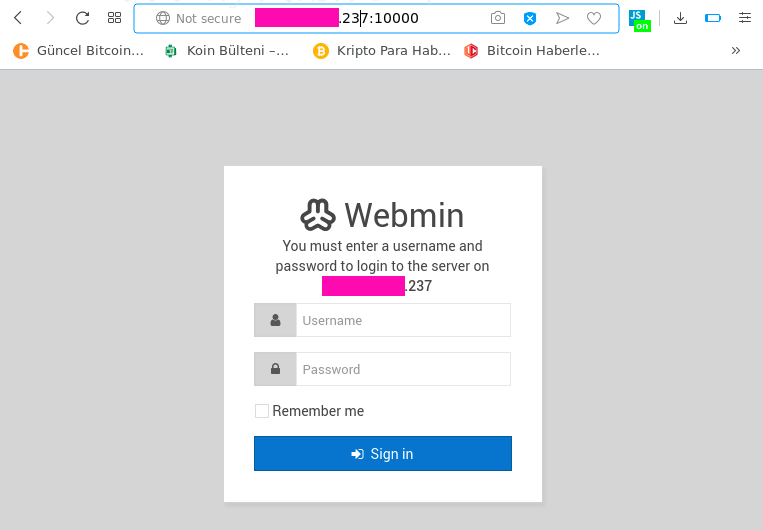
Task: Open the Güncel Bitcoin bookmark
Action: click(x=79, y=50)
